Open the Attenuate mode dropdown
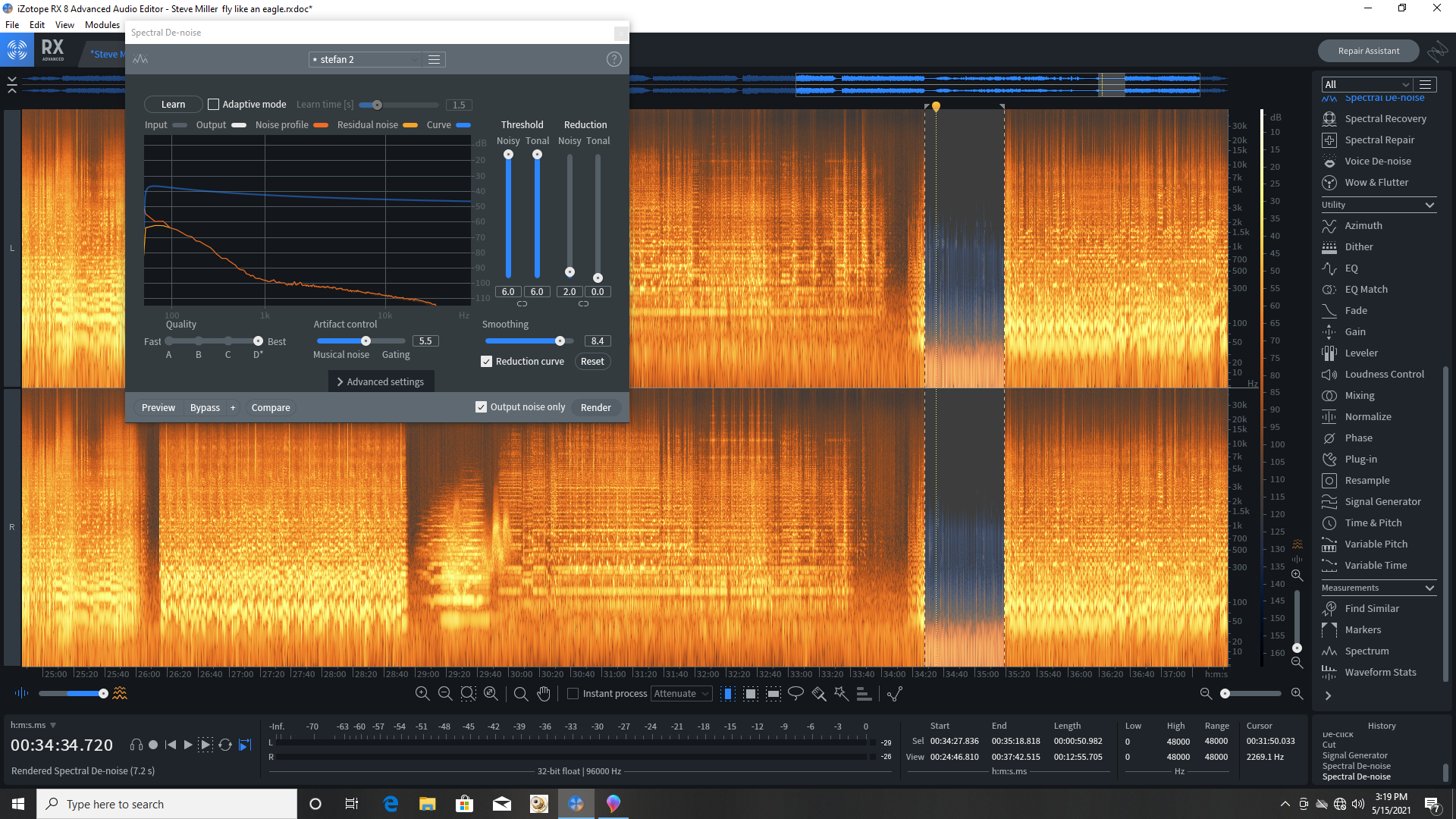Screen dimensions: 1456x819 pos(681,694)
